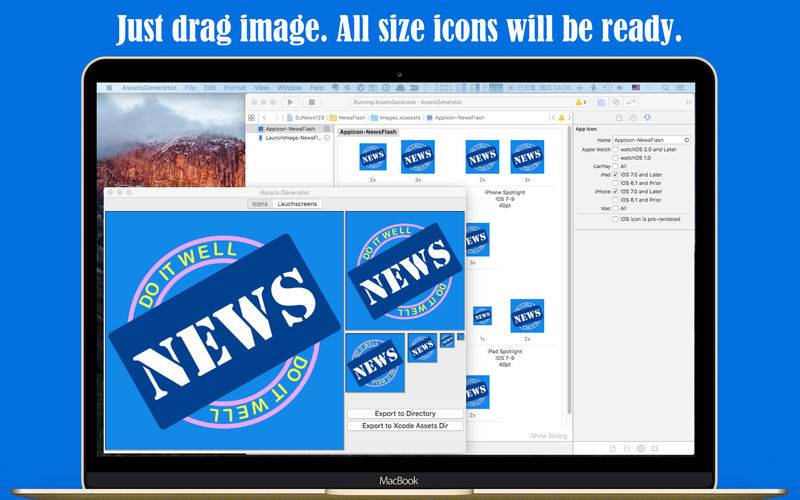
Task: Click the volume icon in menu bar
Action: [619, 88]
